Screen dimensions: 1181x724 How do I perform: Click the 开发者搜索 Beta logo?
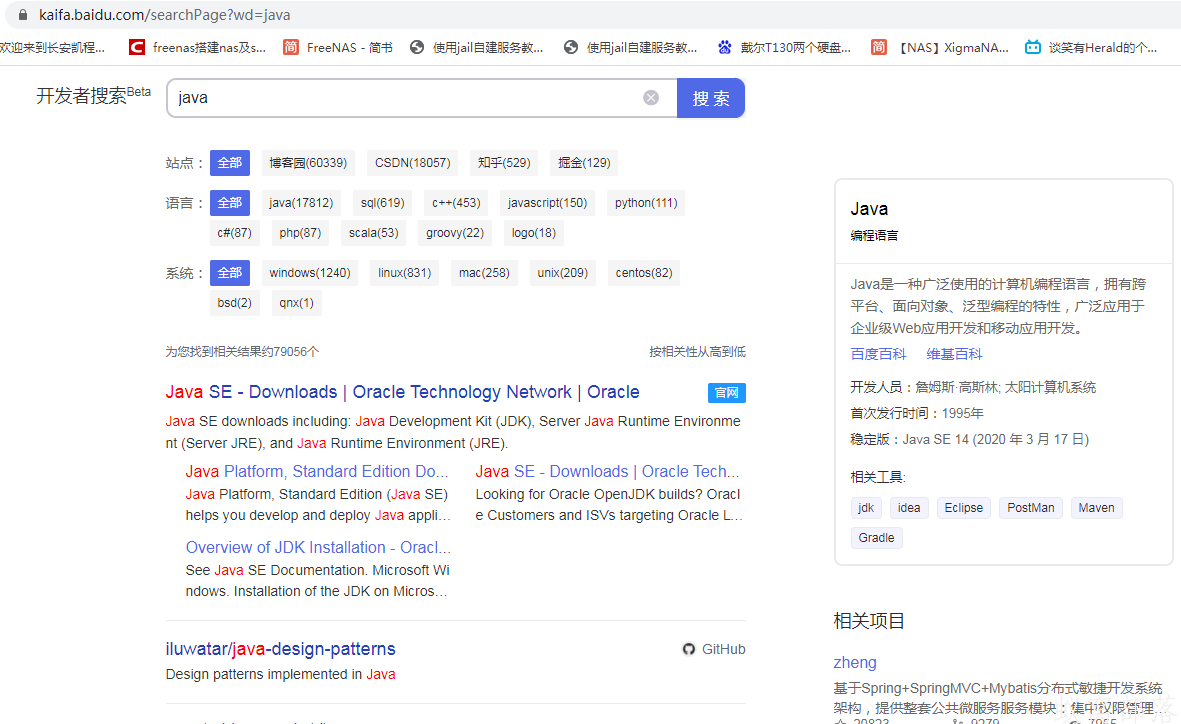click(93, 96)
